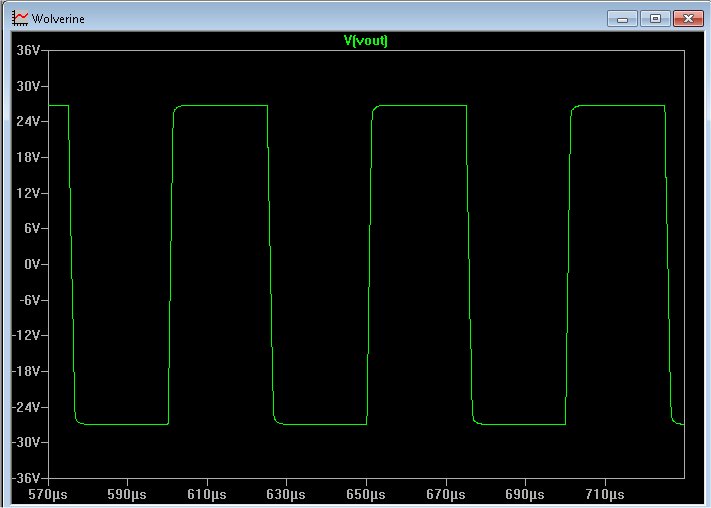The image size is (711, 508).
Task: Click the 18V vertical axis label
Action: point(28,157)
